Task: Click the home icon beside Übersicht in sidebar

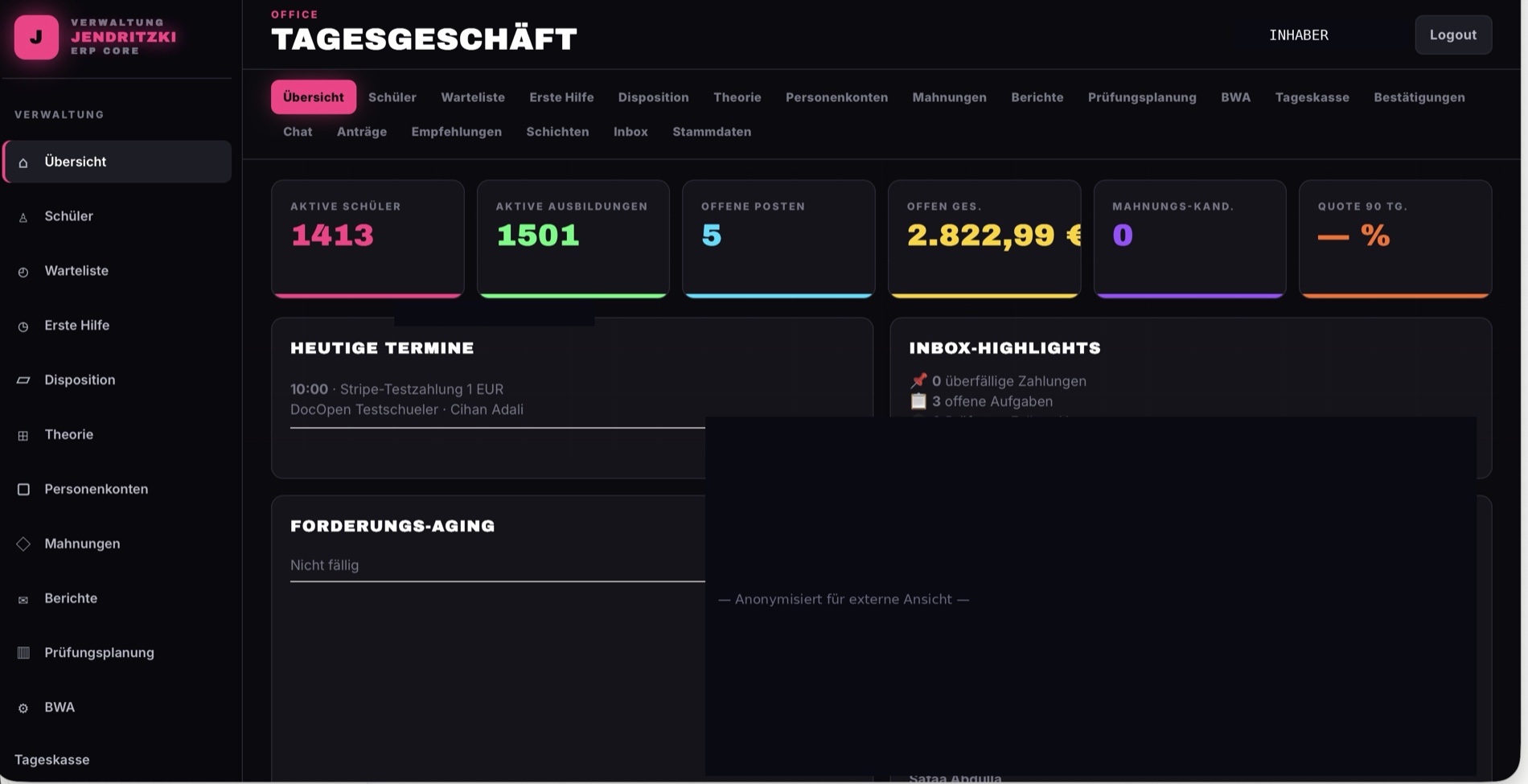Action: click(23, 162)
